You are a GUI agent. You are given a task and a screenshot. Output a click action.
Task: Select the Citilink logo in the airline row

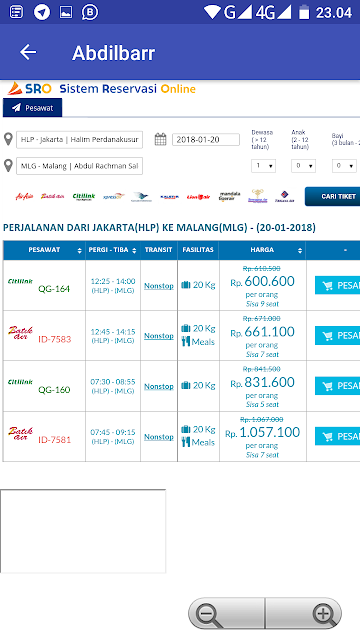(84, 197)
